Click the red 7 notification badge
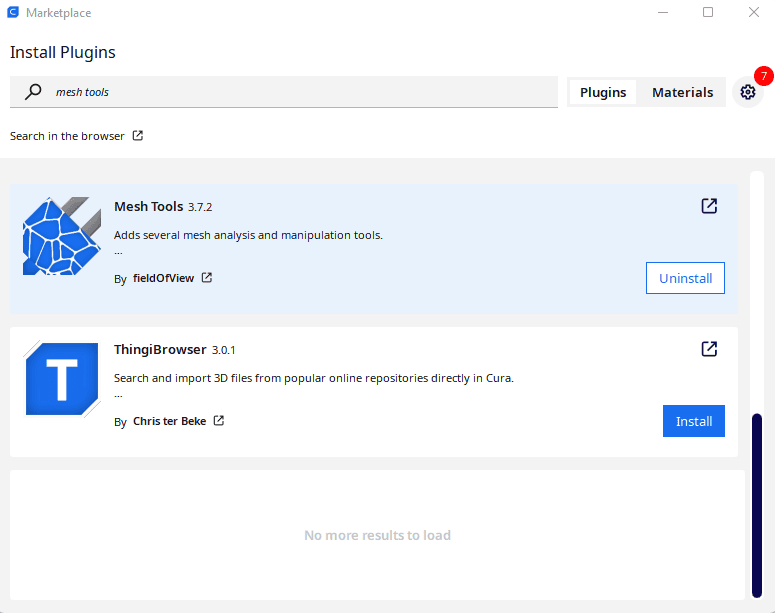The width and height of the screenshot is (775, 613). (x=764, y=76)
